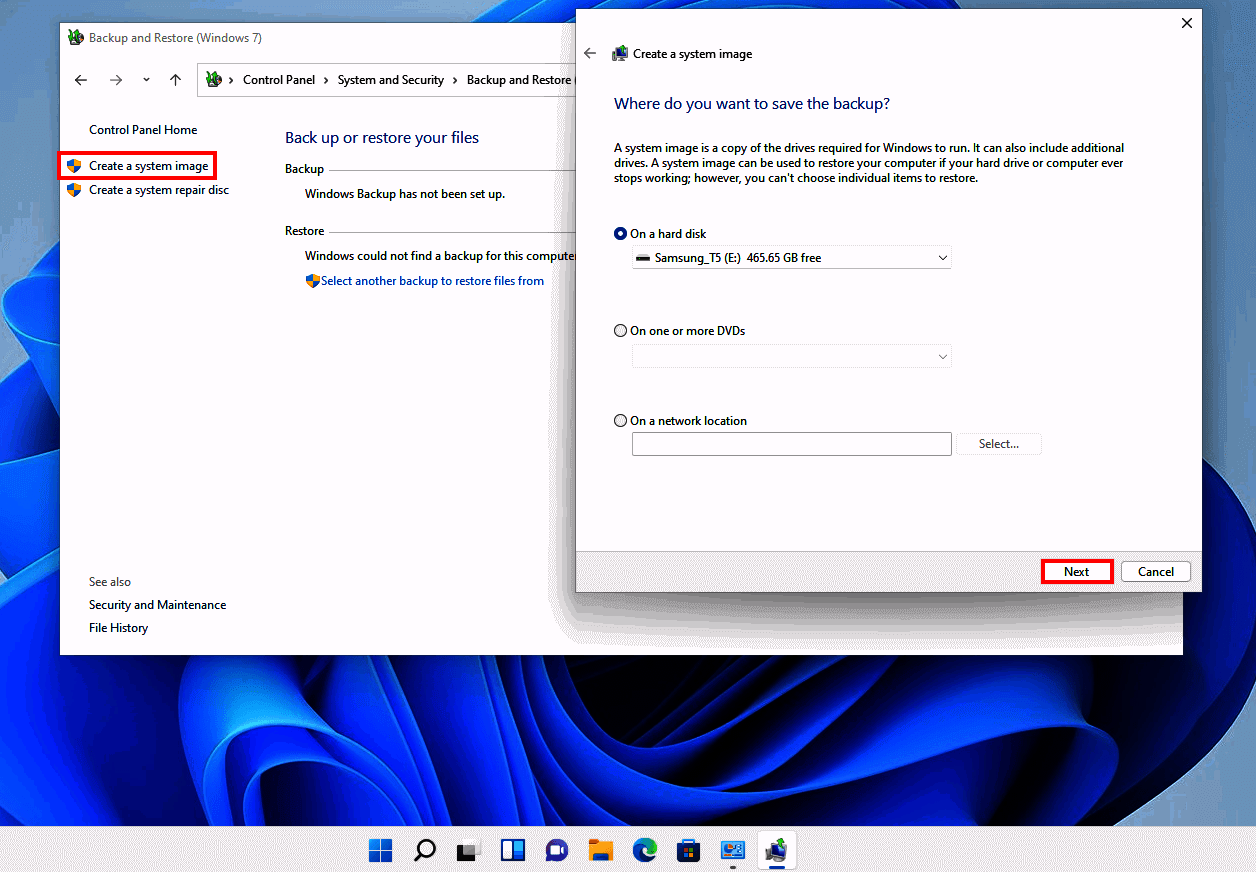Click the back arrow in Backup and Restore window
The image size is (1256, 872).
click(81, 79)
